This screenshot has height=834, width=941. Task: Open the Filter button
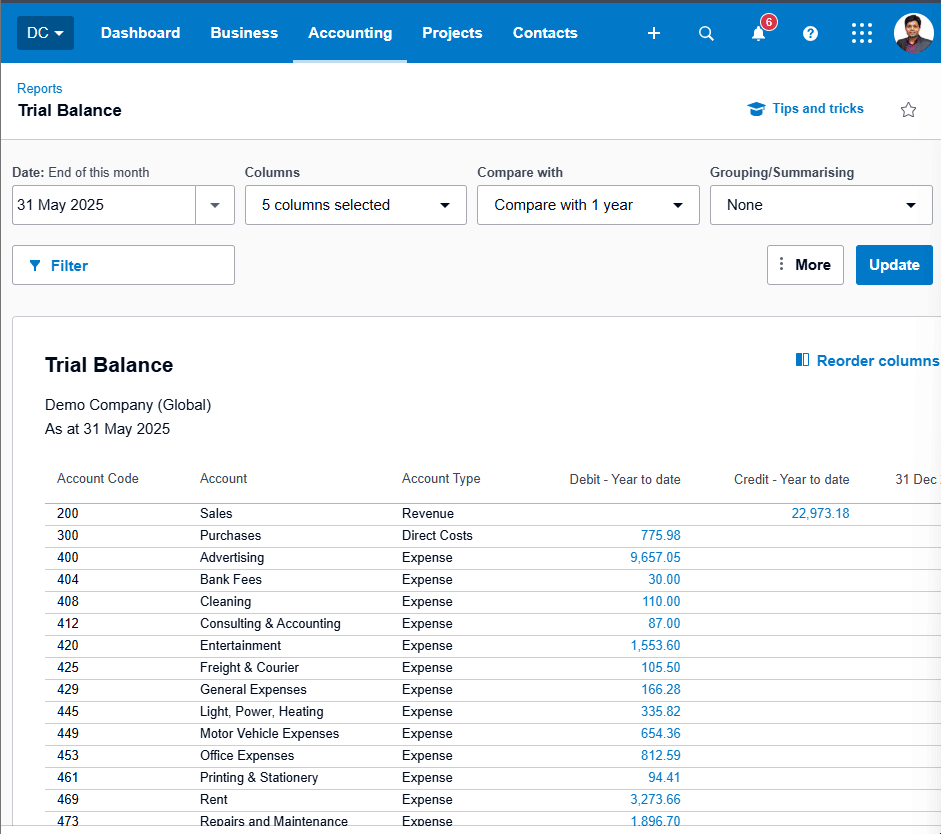tap(123, 265)
